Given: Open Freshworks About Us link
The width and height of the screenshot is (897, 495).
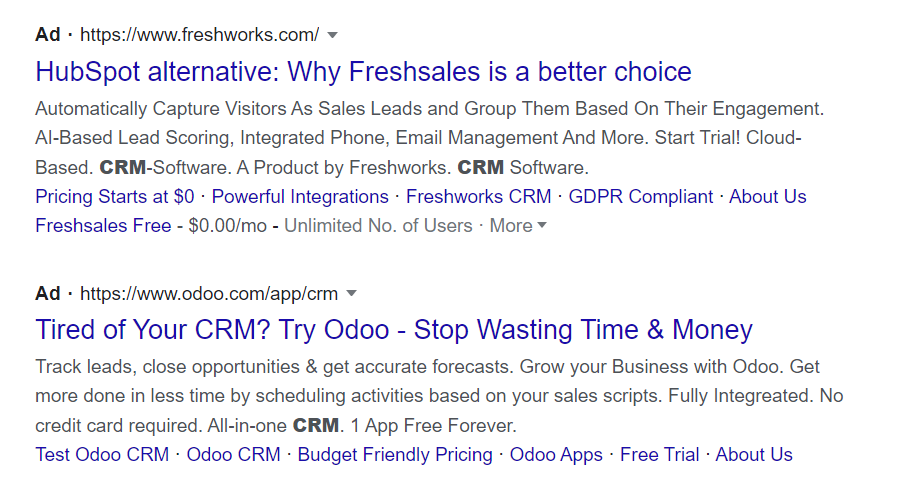Looking at the screenshot, I should 767,197.
